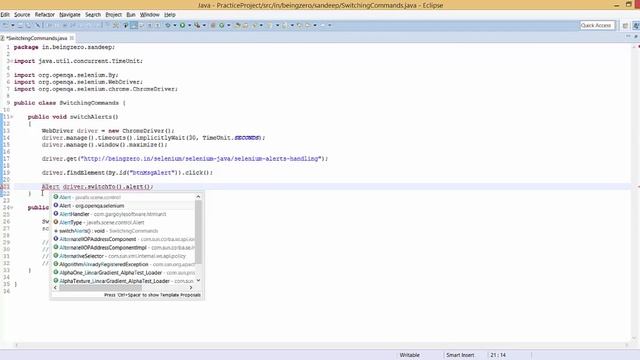Open the Navigate menu
640x360 pixels.
[x=70, y=15]
